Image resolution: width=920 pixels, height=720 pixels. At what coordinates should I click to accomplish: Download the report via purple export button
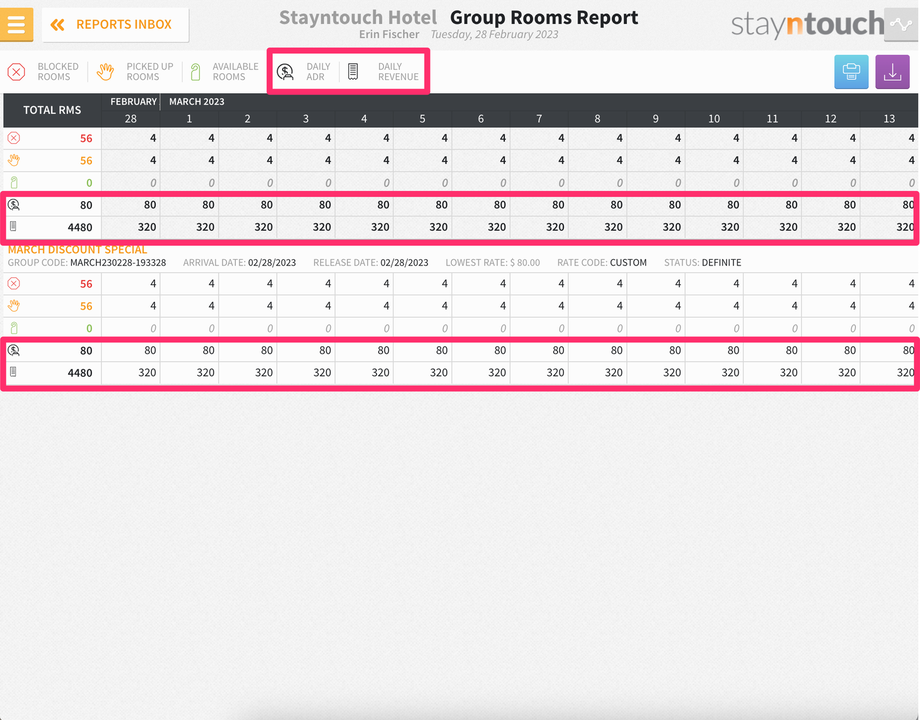[892, 72]
